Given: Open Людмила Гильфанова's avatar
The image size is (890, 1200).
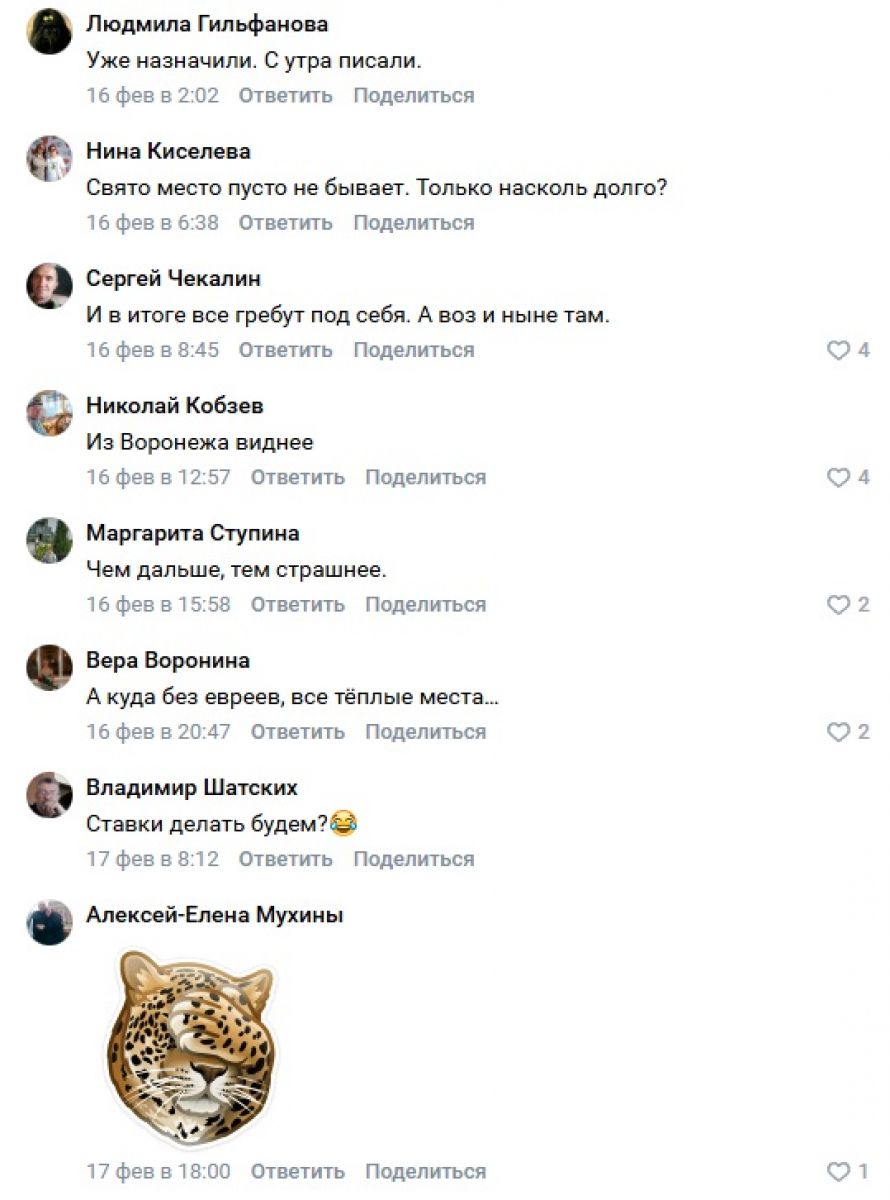Looking at the screenshot, I should click(x=49, y=31).
